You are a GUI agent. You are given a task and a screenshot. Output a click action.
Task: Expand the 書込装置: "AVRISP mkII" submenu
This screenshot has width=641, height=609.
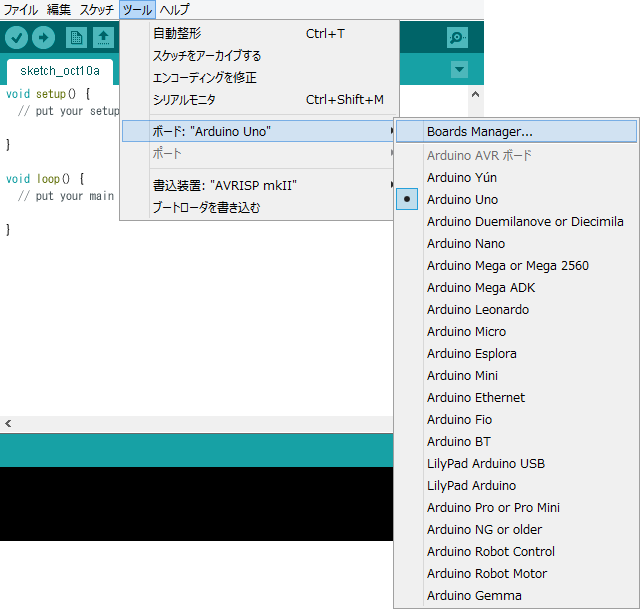tap(258, 186)
